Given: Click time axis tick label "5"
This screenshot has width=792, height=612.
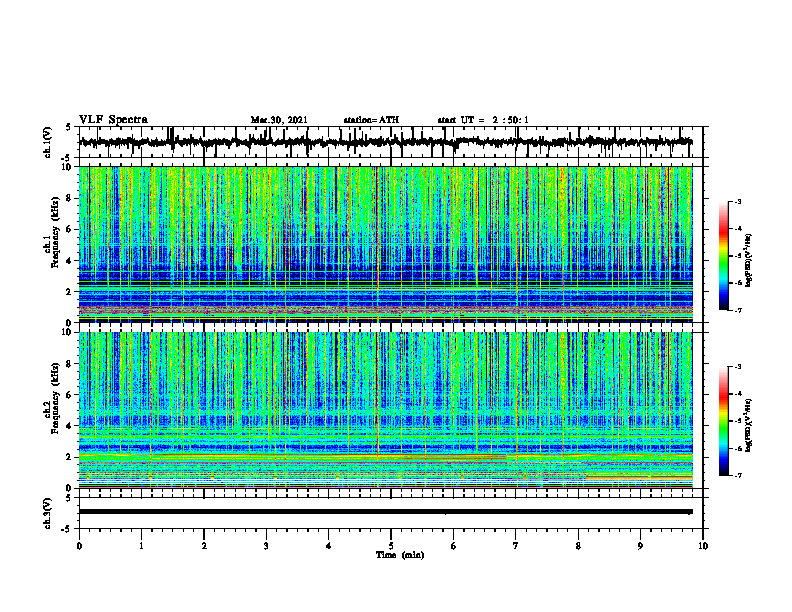Looking at the screenshot, I should [391, 546].
